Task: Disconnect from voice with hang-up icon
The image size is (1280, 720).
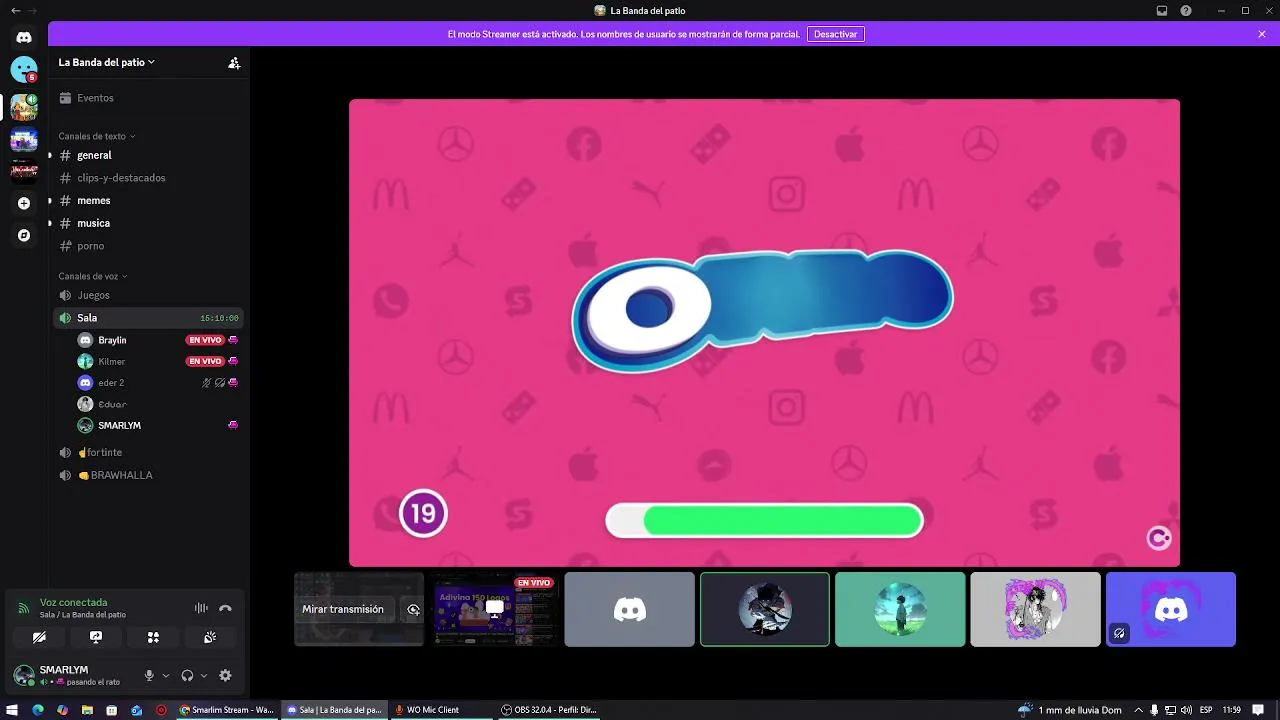Action: (x=225, y=608)
